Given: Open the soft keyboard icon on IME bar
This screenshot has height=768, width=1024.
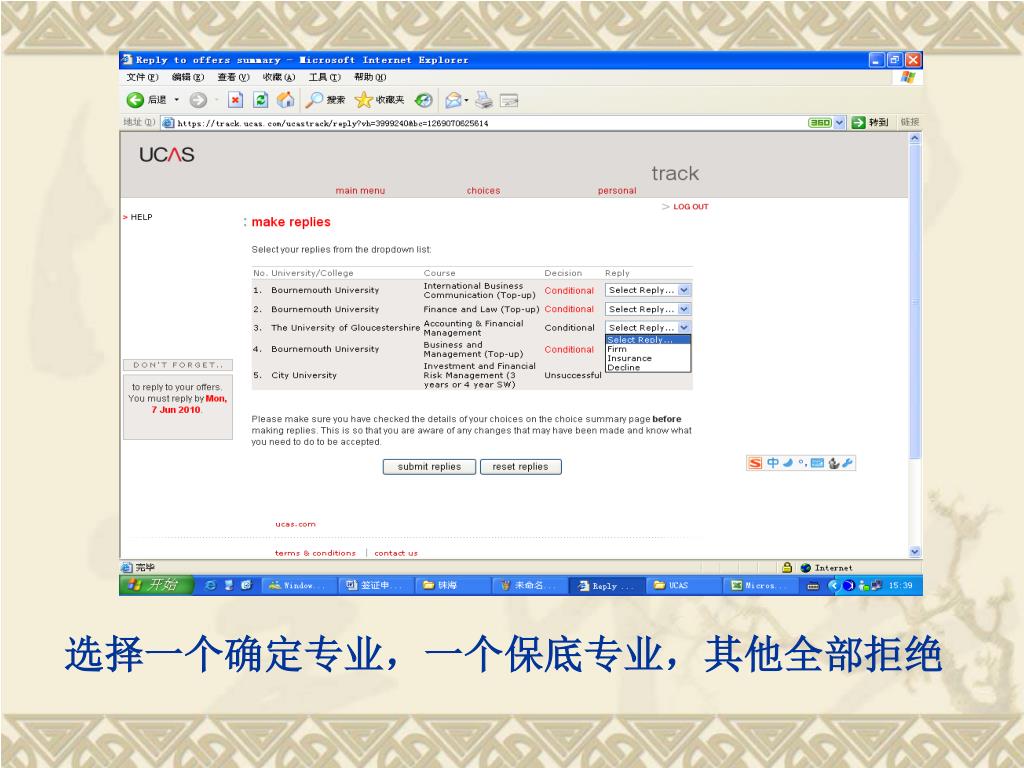Looking at the screenshot, I should (x=817, y=463).
